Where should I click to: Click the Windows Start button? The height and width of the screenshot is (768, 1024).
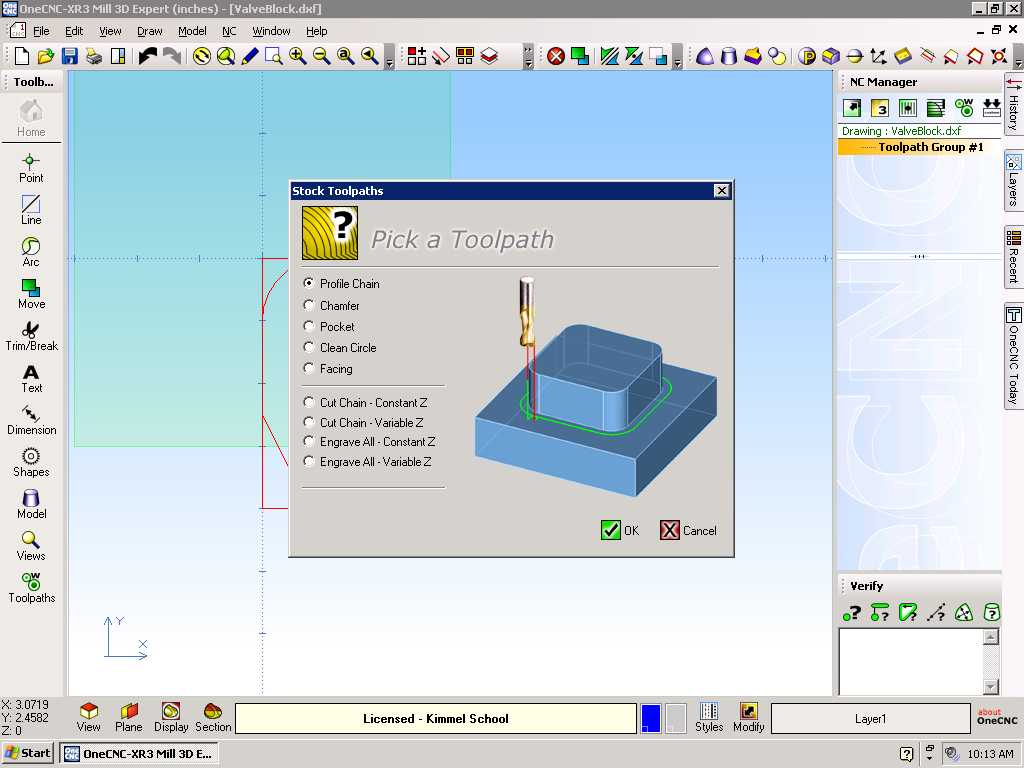[x=27, y=753]
